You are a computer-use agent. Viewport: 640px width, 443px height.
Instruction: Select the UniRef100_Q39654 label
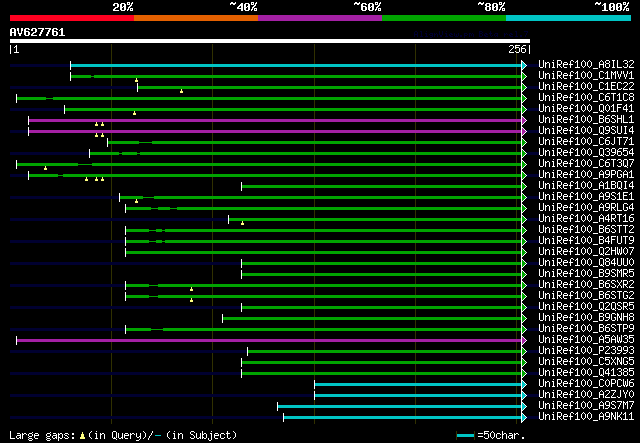point(586,153)
